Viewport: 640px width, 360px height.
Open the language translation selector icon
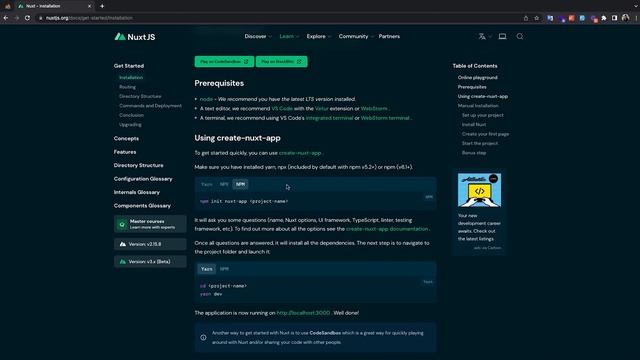pyautogui.click(x=482, y=36)
